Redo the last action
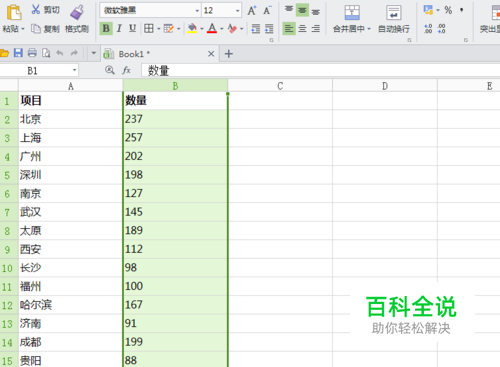500x367 pixels. (x=74, y=53)
